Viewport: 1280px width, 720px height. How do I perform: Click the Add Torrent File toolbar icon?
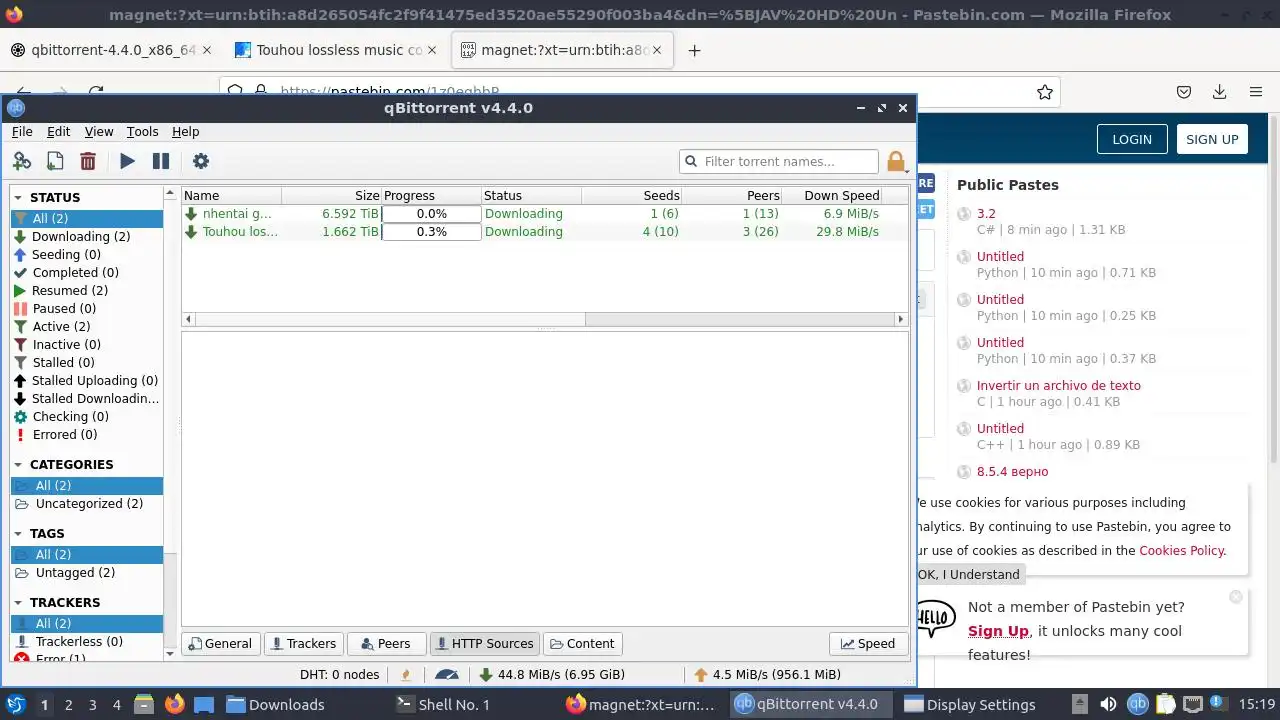55,161
